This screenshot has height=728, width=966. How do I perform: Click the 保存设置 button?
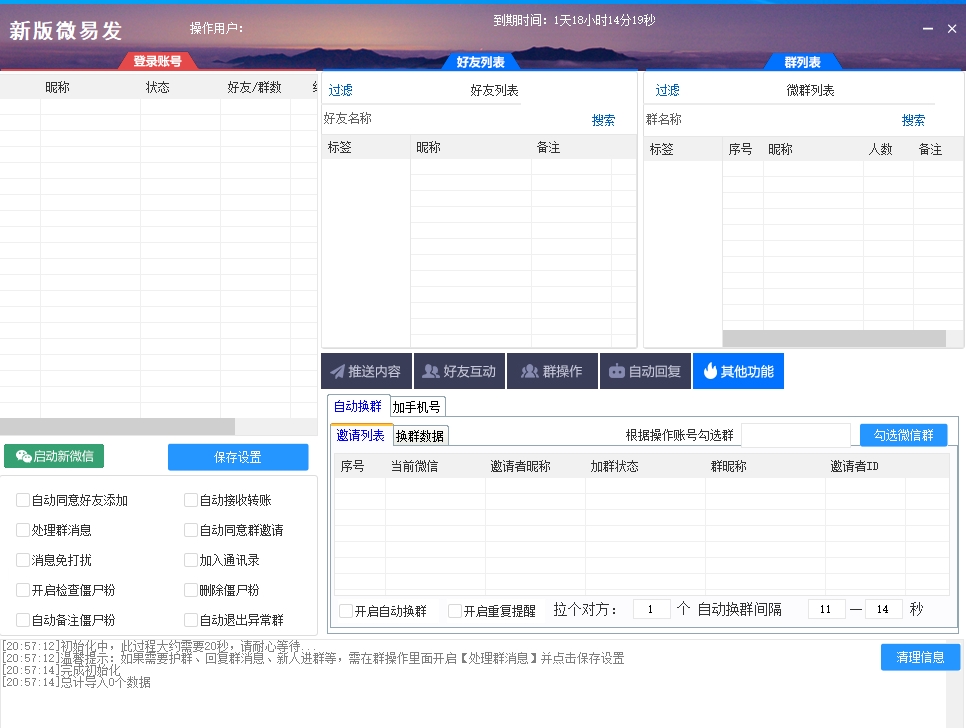pyautogui.click(x=238, y=457)
